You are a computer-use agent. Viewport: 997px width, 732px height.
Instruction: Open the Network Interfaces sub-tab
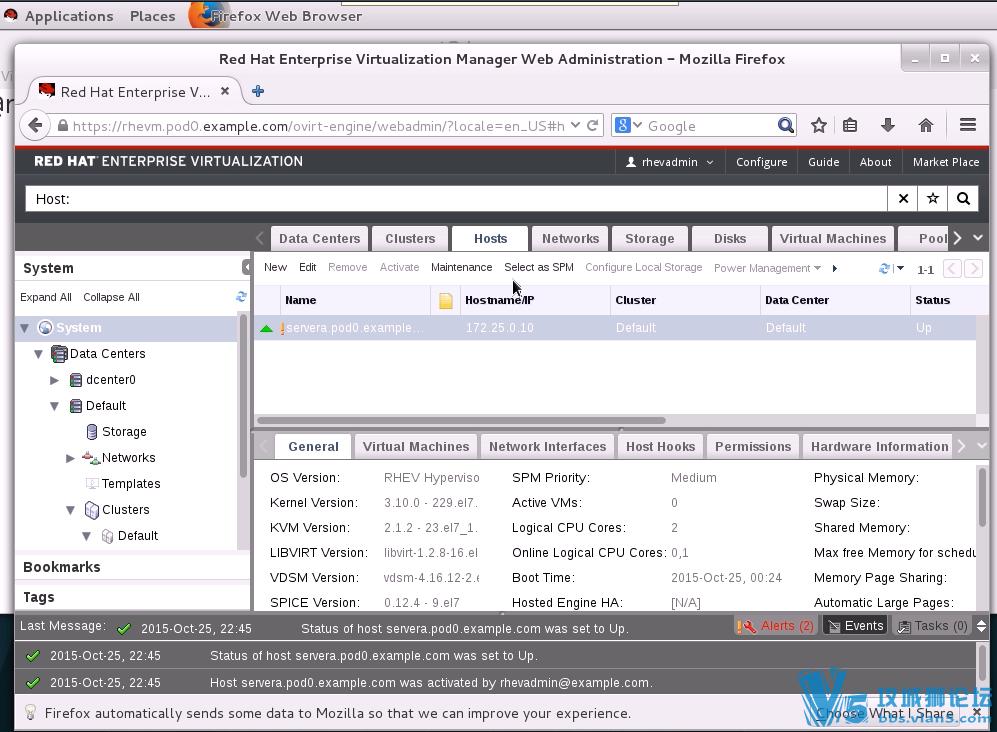(547, 447)
